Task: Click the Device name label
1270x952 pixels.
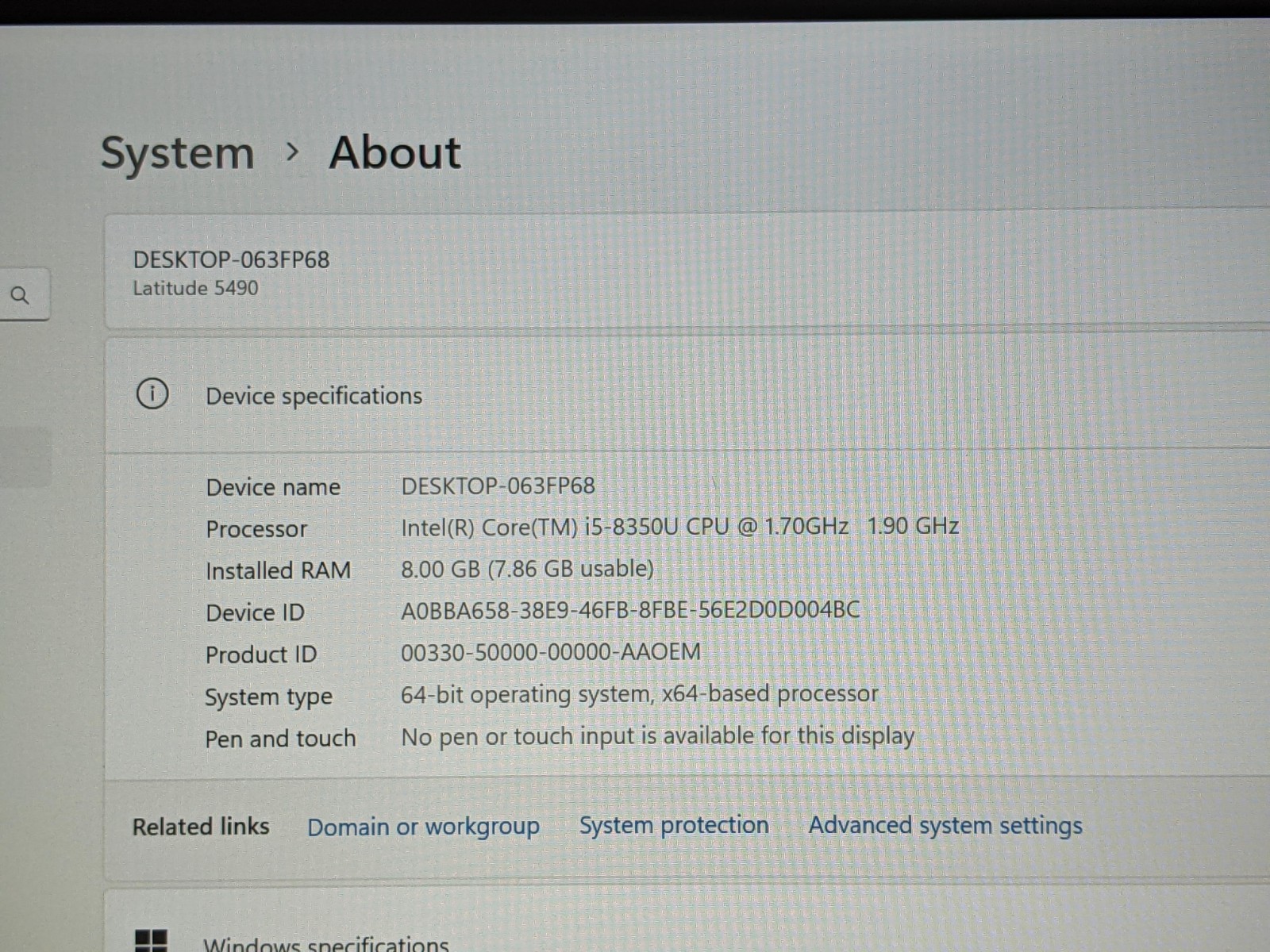Action: (273, 487)
